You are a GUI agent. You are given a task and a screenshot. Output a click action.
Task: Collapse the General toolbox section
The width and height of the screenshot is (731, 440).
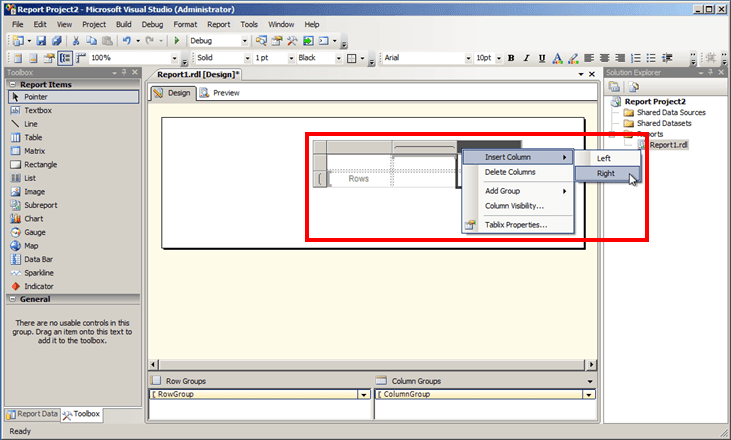click(13, 299)
